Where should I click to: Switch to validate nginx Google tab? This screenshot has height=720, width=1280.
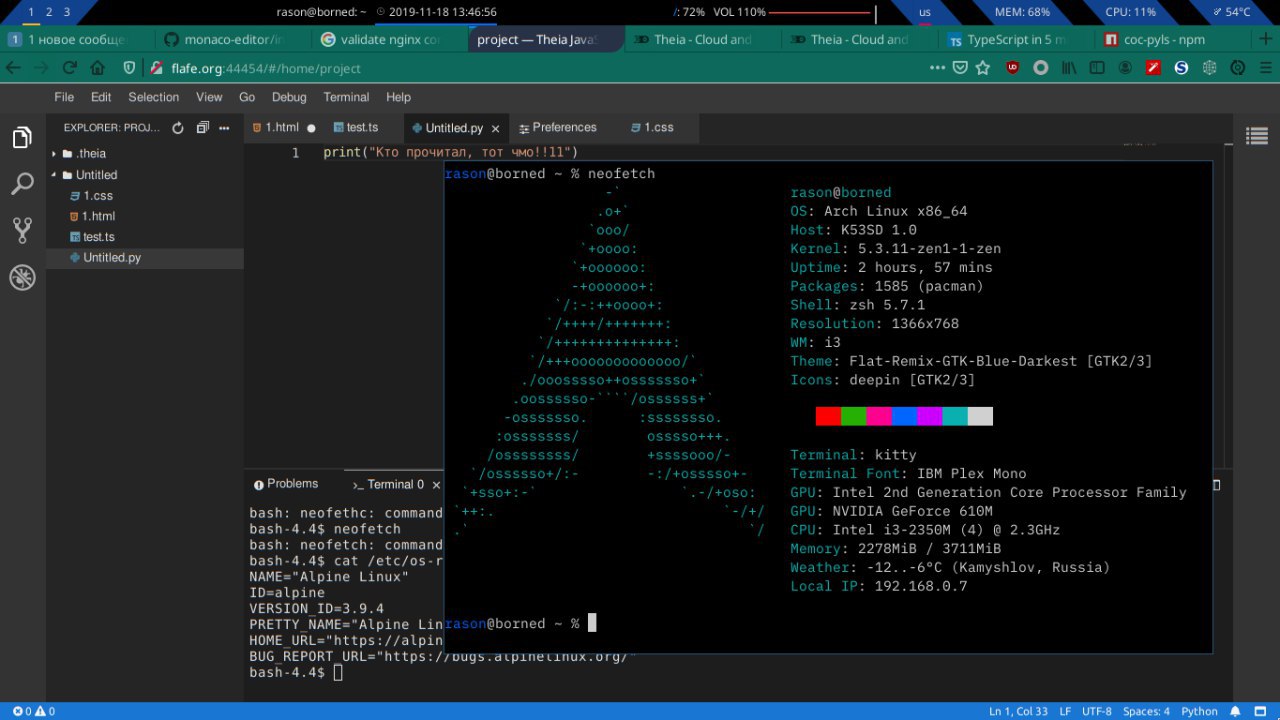pos(390,40)
